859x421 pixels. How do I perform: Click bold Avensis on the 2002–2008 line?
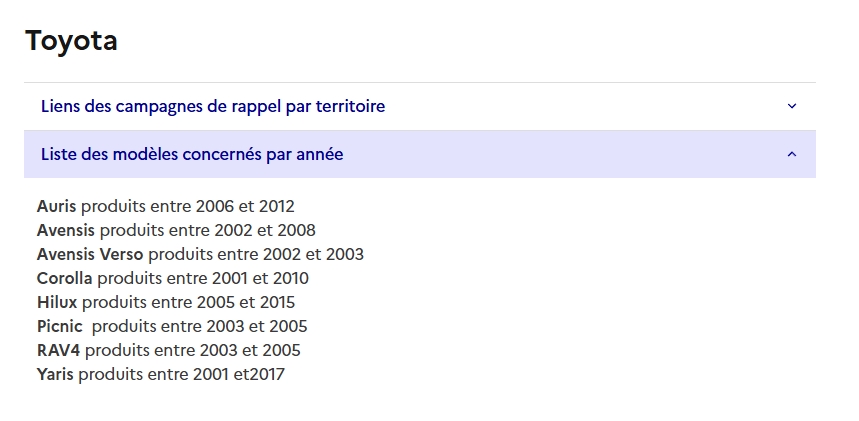[66, 231]
